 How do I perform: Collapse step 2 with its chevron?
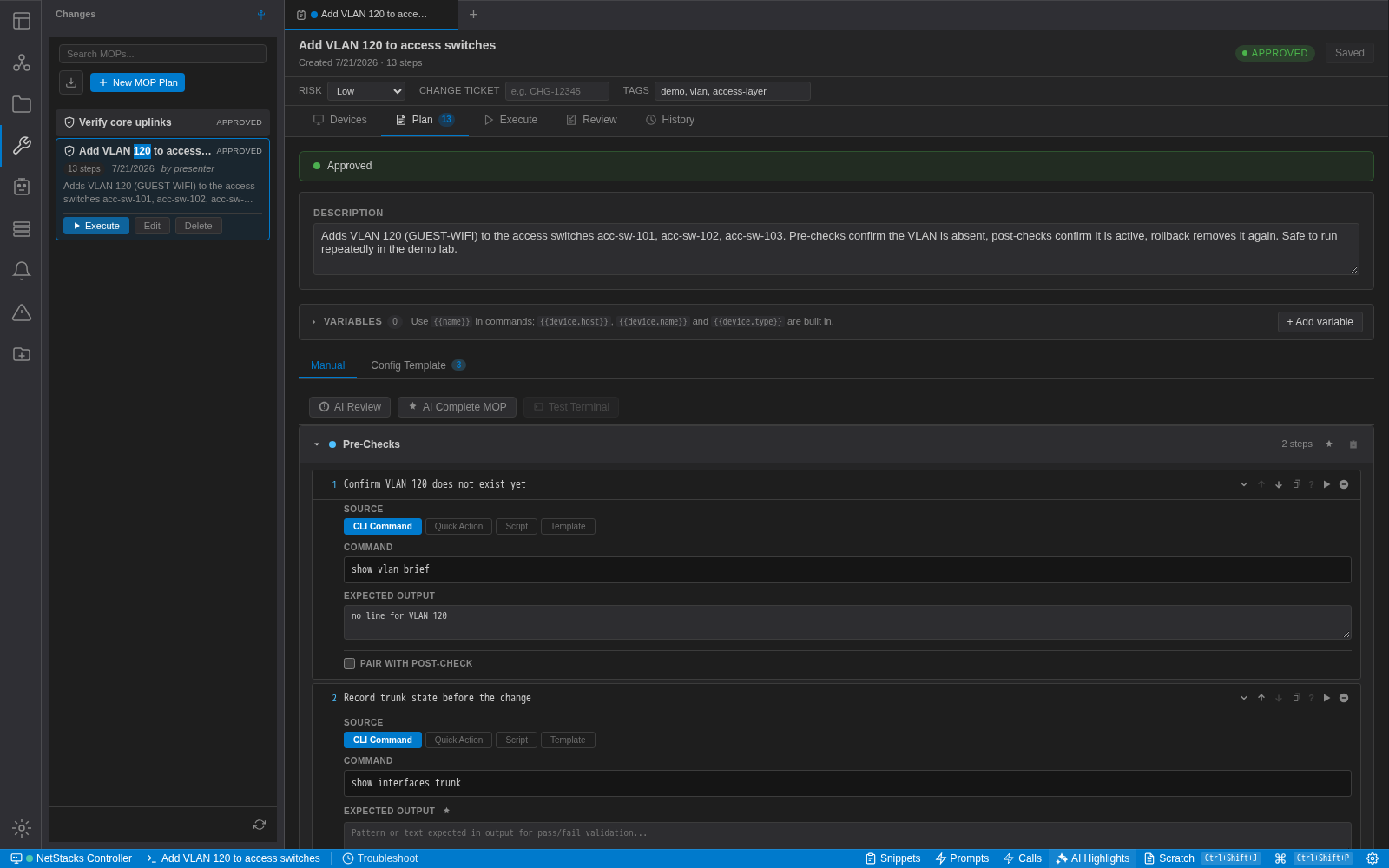[x=1244, y=698]
